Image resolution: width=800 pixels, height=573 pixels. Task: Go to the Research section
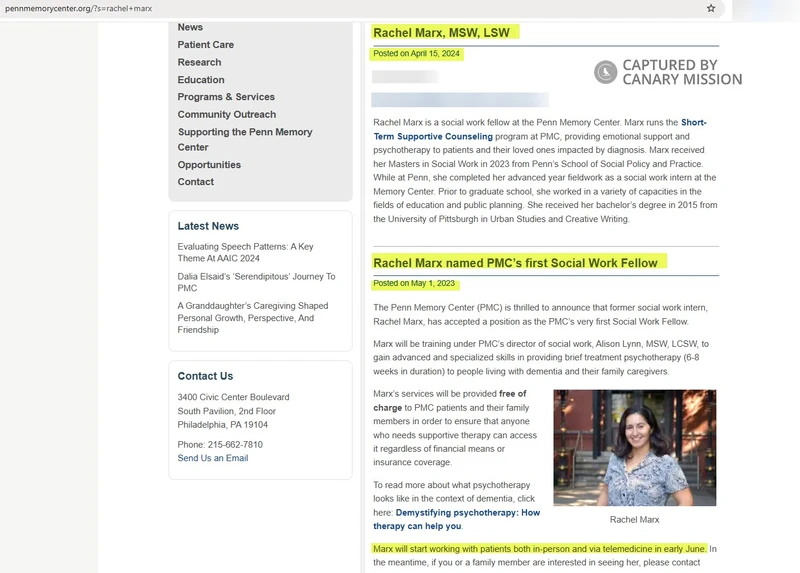click(x=199, y=62)
